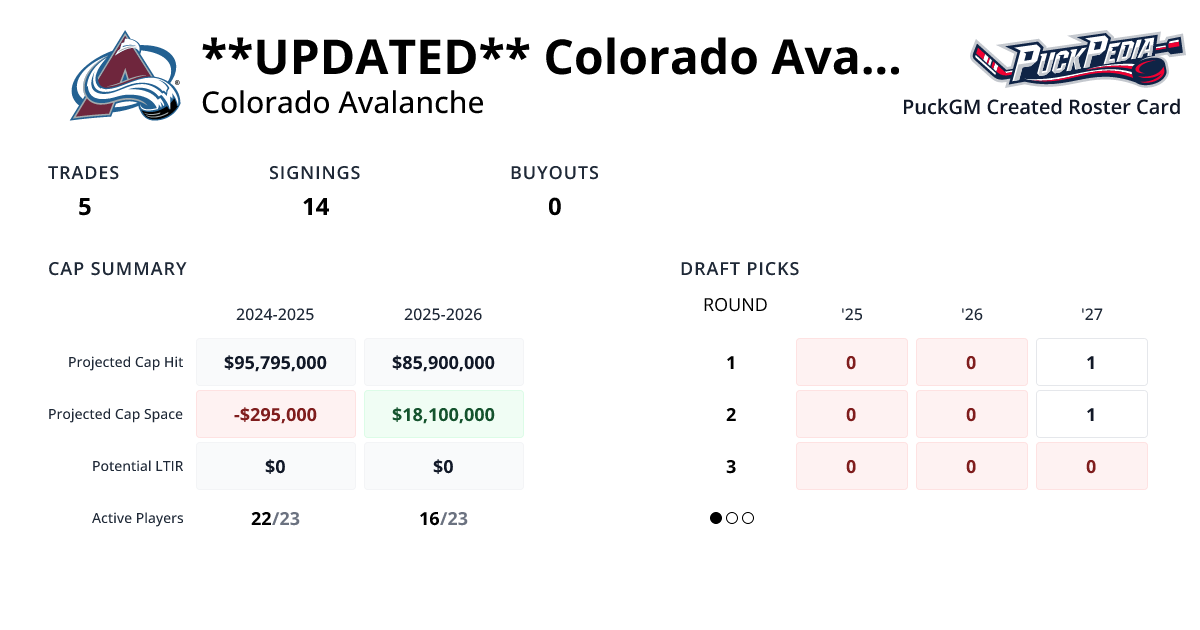
Task: Switch to the Draft Picks section
Action: (739, 268)
